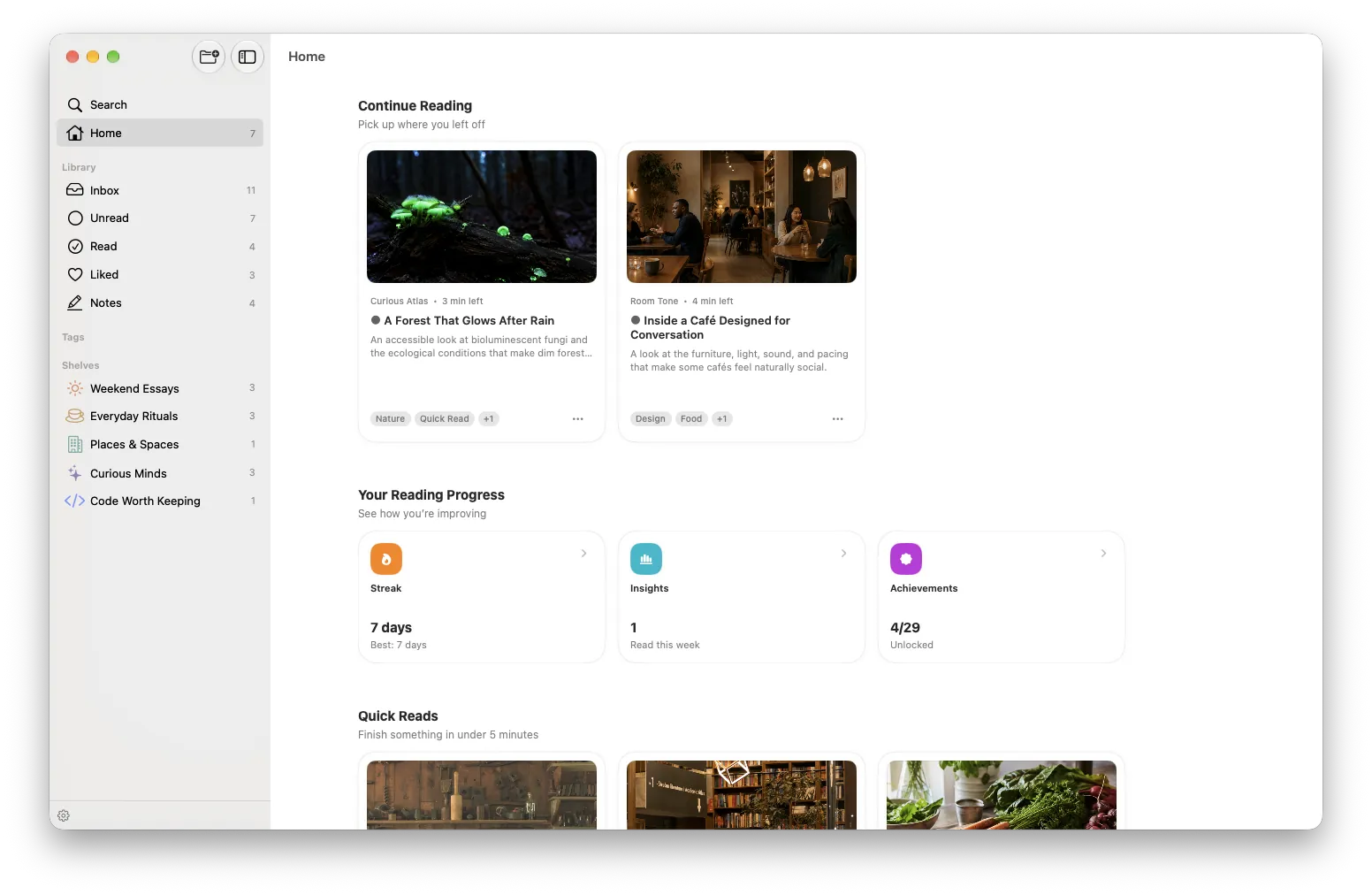Click the orange Streak flame icon
1372x895 pixels.
(386, 559)
